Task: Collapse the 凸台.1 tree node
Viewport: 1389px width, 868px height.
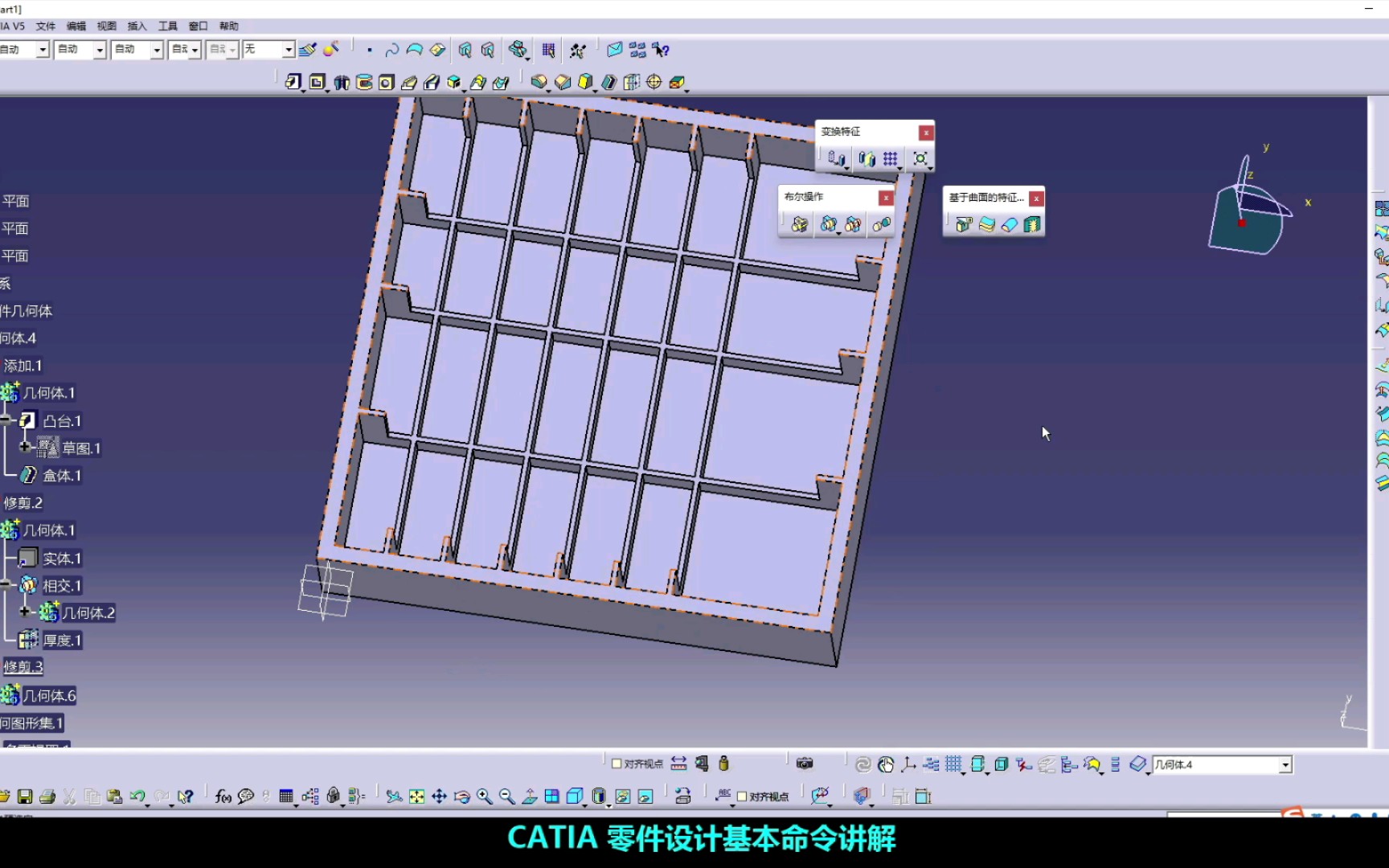Action: [x=6, y=420]
